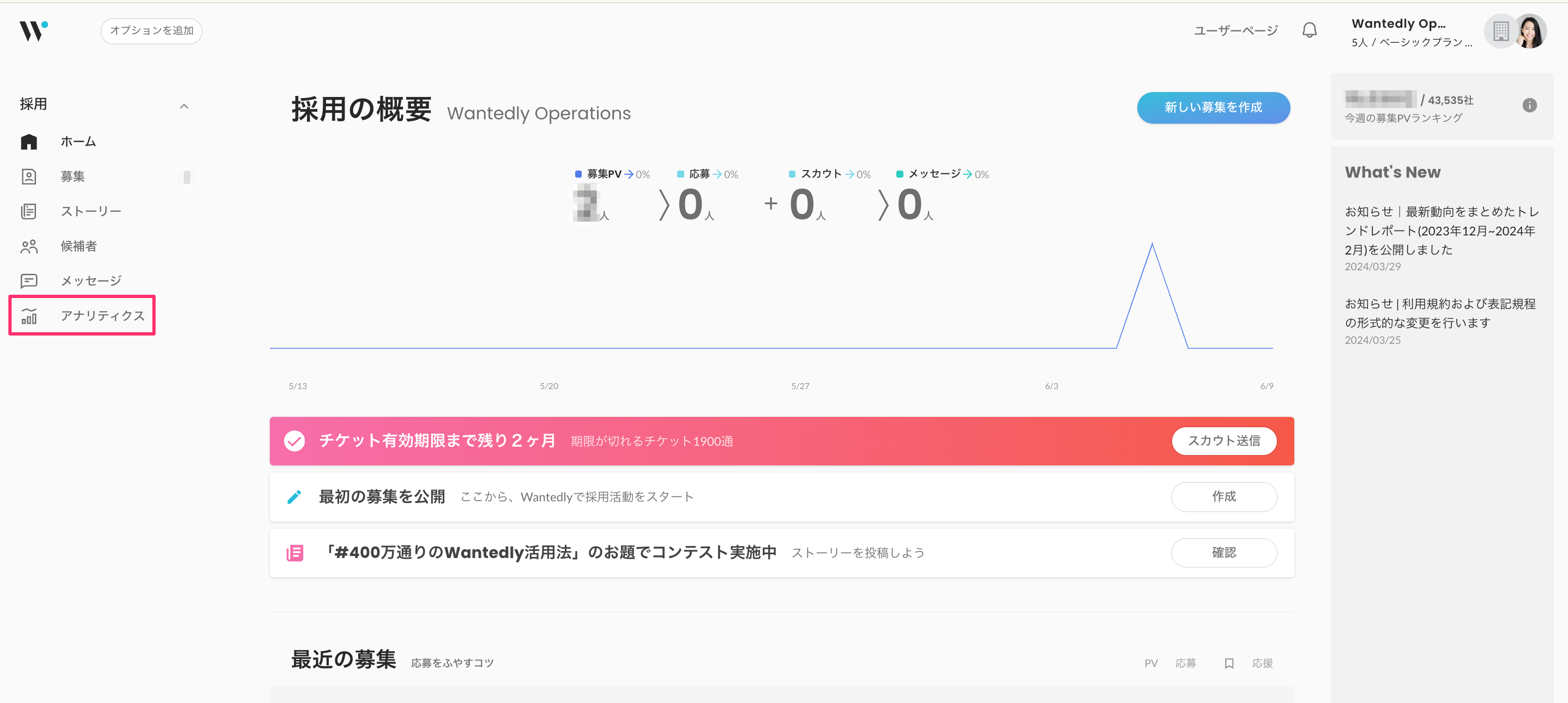
Task: Open 募集 in the sidebar
Action: tap(73, 177)
